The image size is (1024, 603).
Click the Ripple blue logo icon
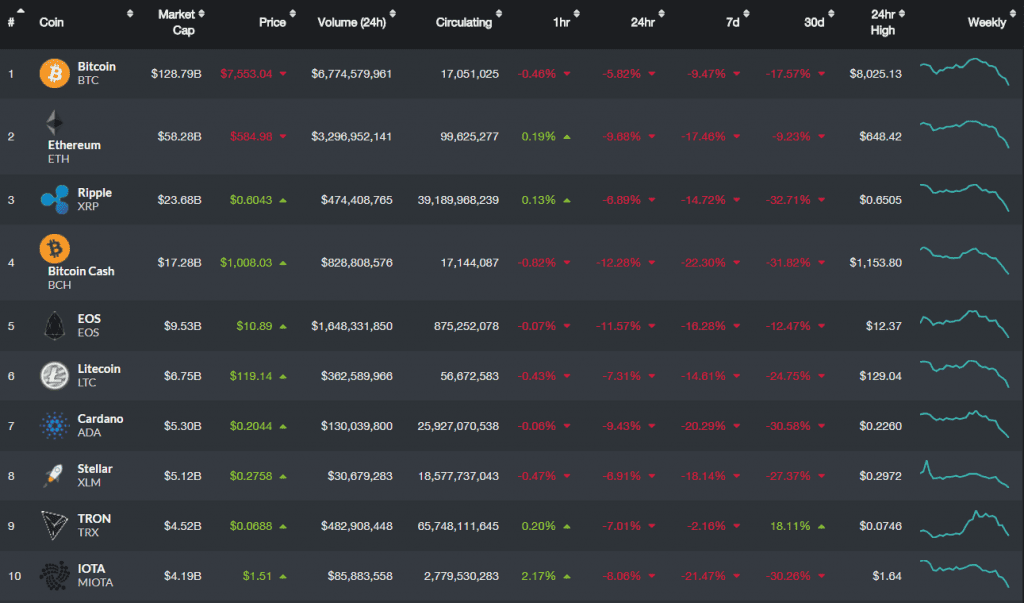click(54, 199)
